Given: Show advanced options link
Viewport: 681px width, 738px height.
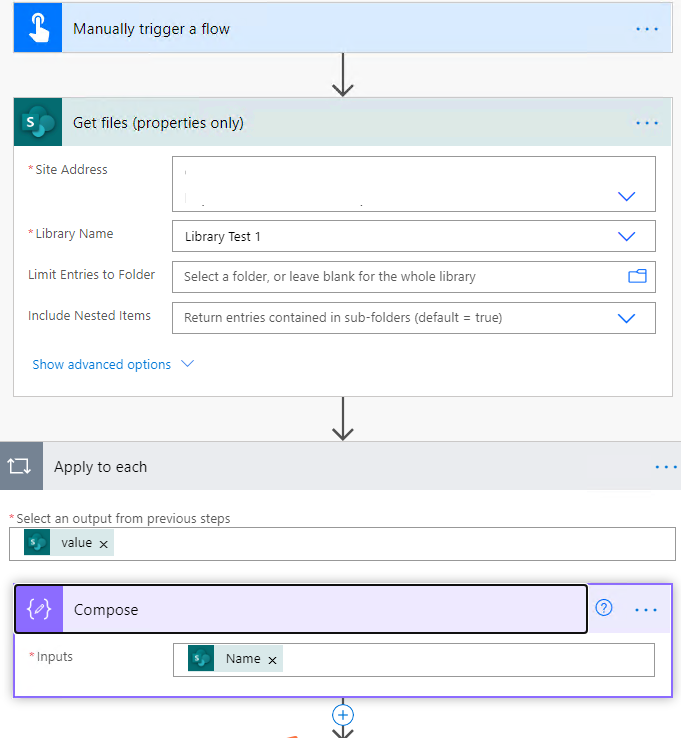Looking at the screenshot, I should tap(102, 364).
